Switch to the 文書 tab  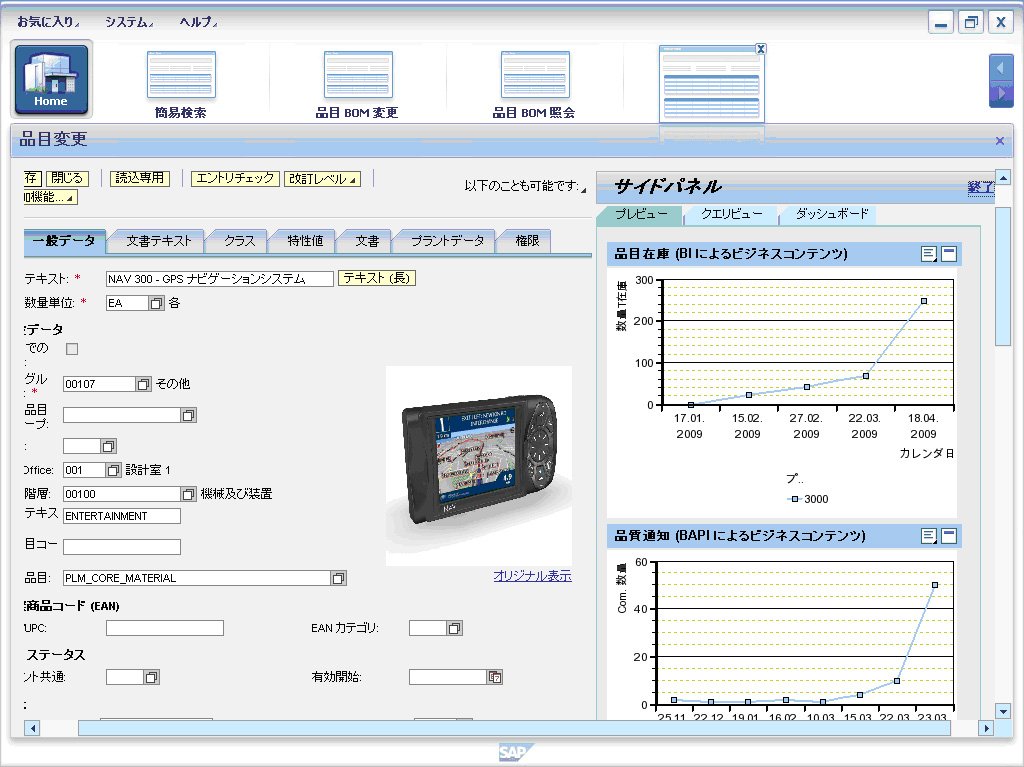[366, 241]
